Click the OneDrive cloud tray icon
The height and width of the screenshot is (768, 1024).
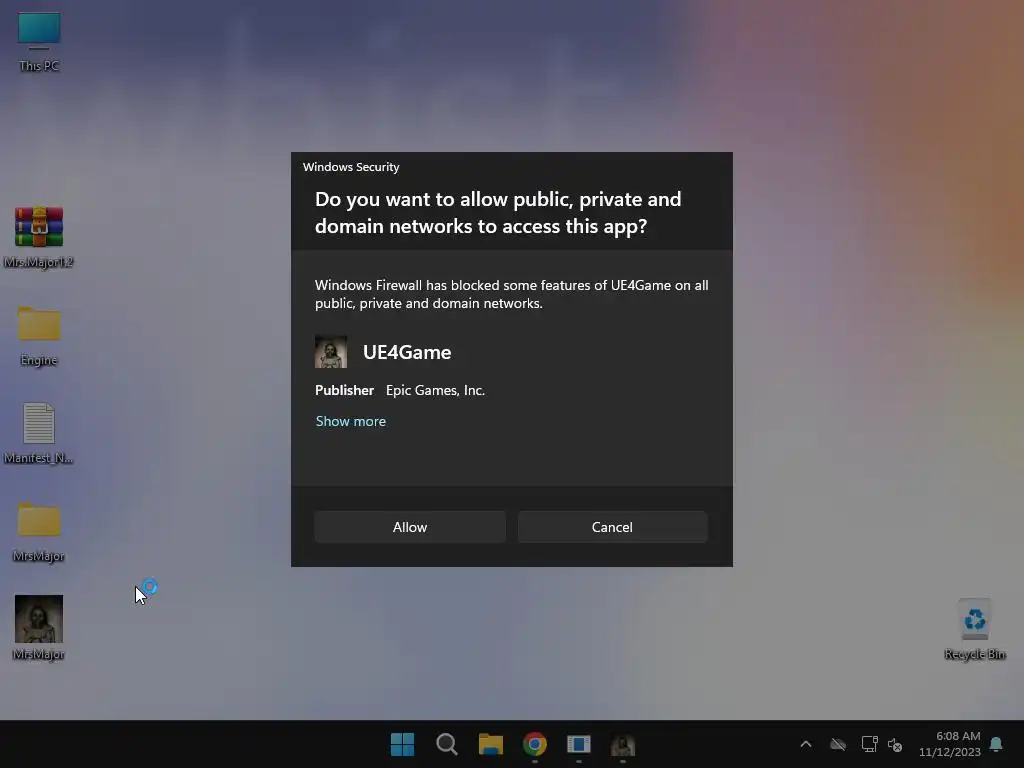point(838,744)
